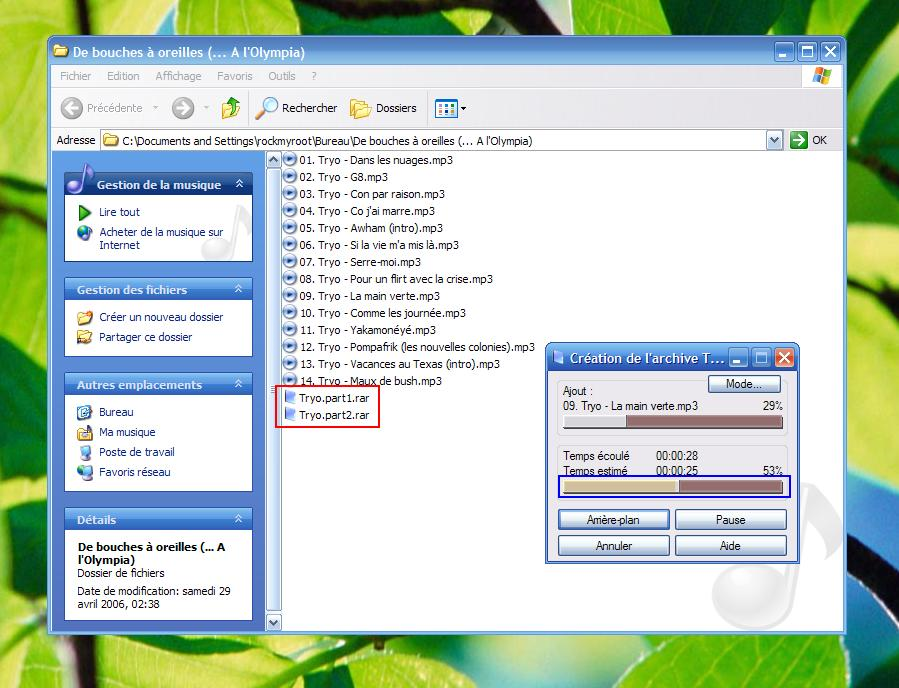Collapse the Autres emplacements panel
The image size is (899, 688).
[x=239, y=385]
